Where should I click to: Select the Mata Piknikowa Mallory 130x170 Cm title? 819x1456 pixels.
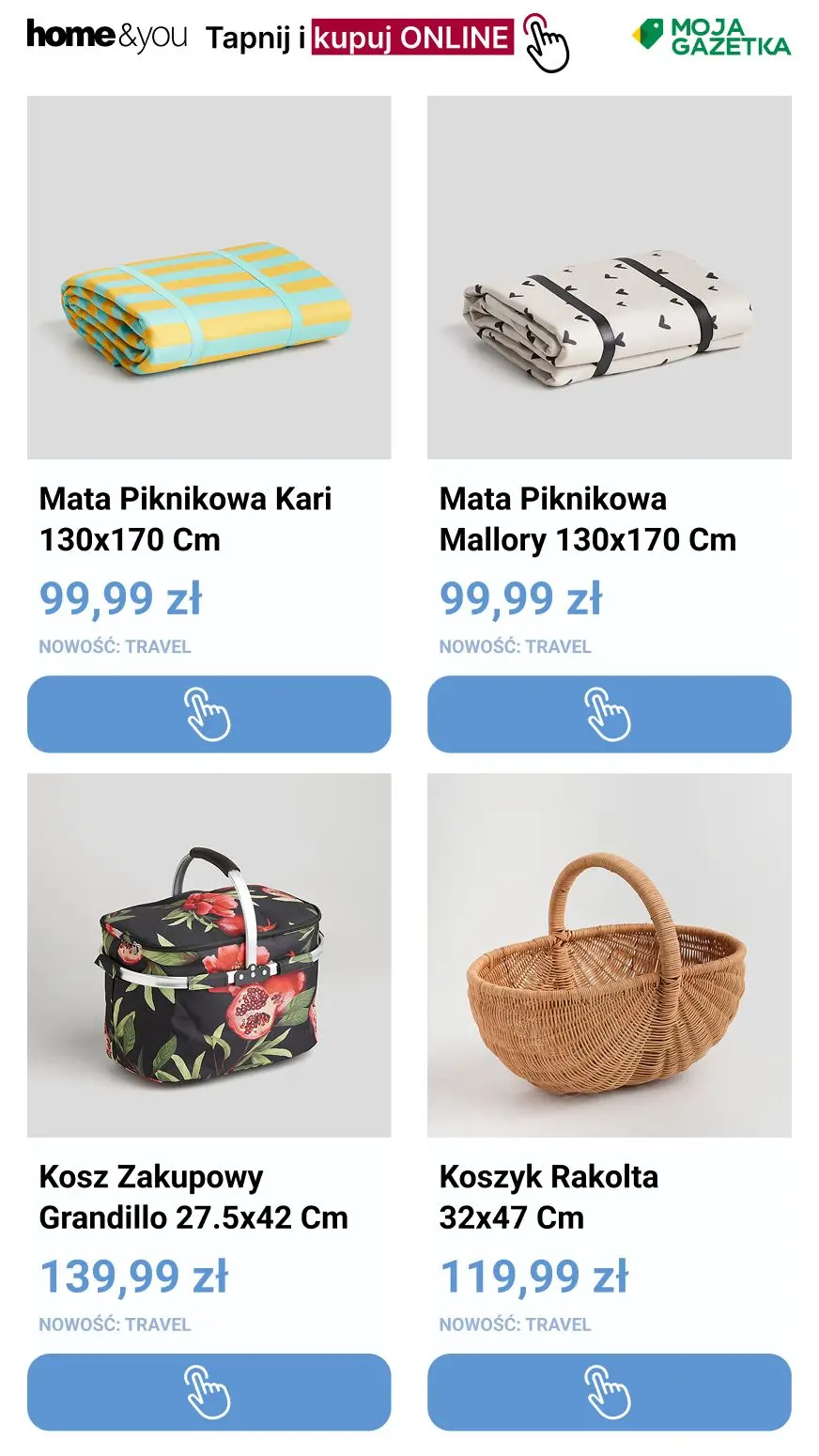[588, 519]
